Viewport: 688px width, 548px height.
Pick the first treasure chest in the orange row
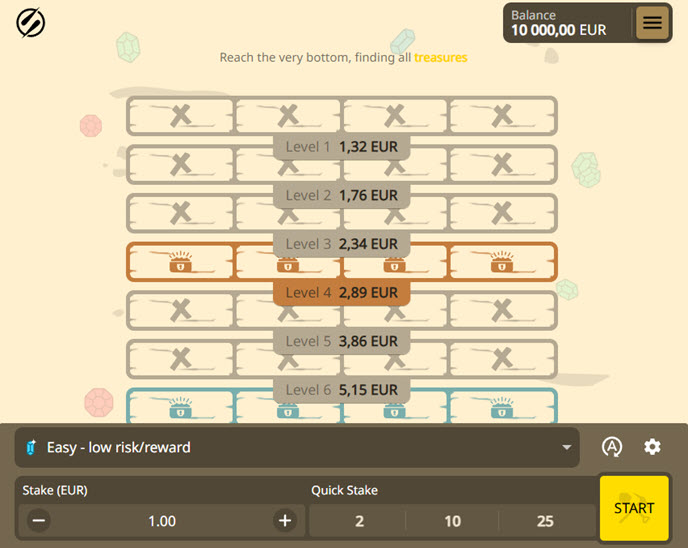click(x=181, y=262)
